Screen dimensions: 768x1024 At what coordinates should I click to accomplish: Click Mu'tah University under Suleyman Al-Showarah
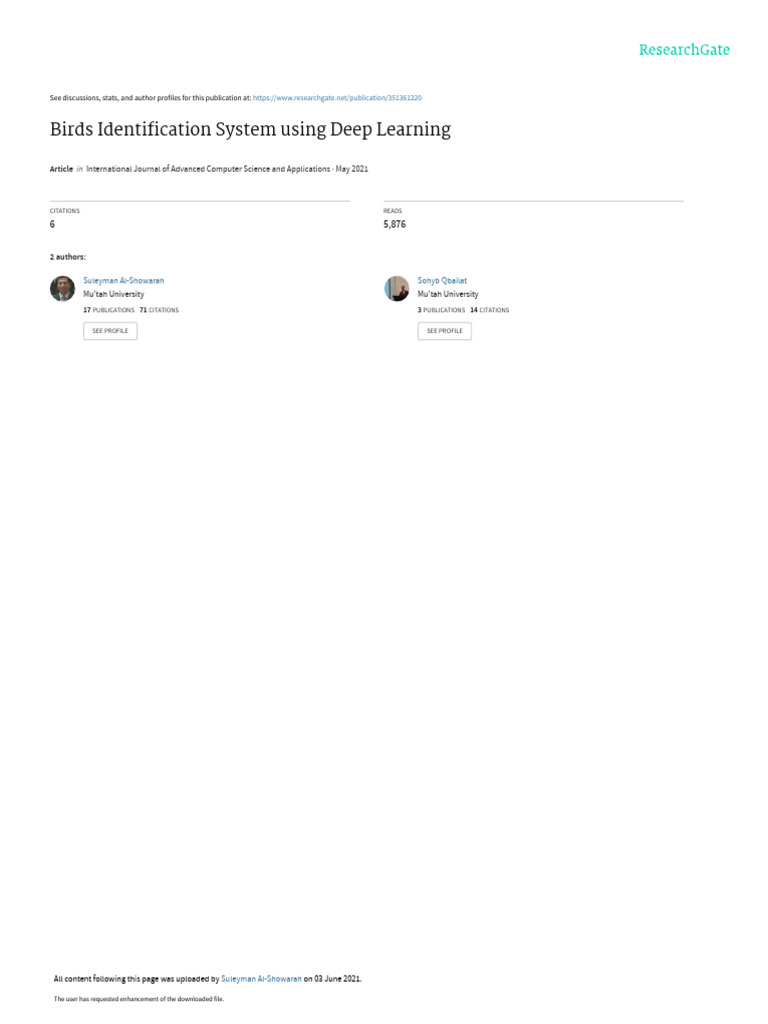click(114, 295)
